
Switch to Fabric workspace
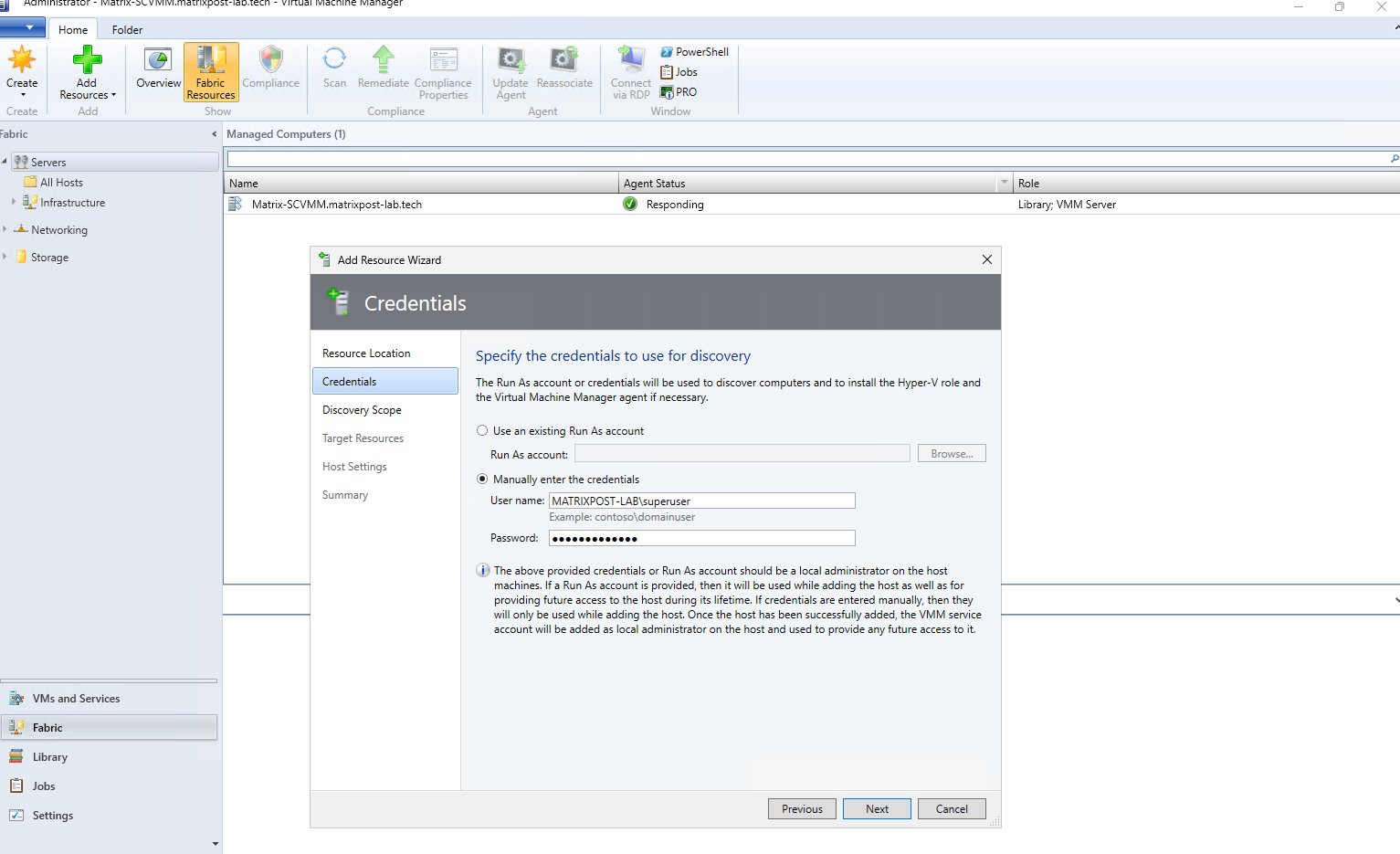(x=110, y=728)
